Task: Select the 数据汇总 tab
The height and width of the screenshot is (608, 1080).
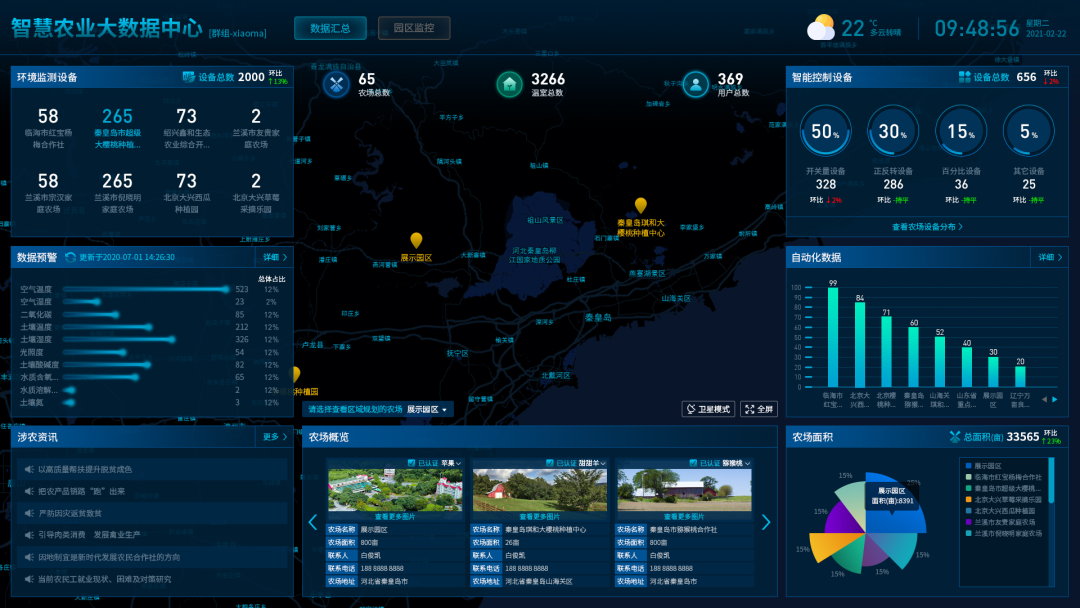Action: pyautogui.click(x=331, y=28)
